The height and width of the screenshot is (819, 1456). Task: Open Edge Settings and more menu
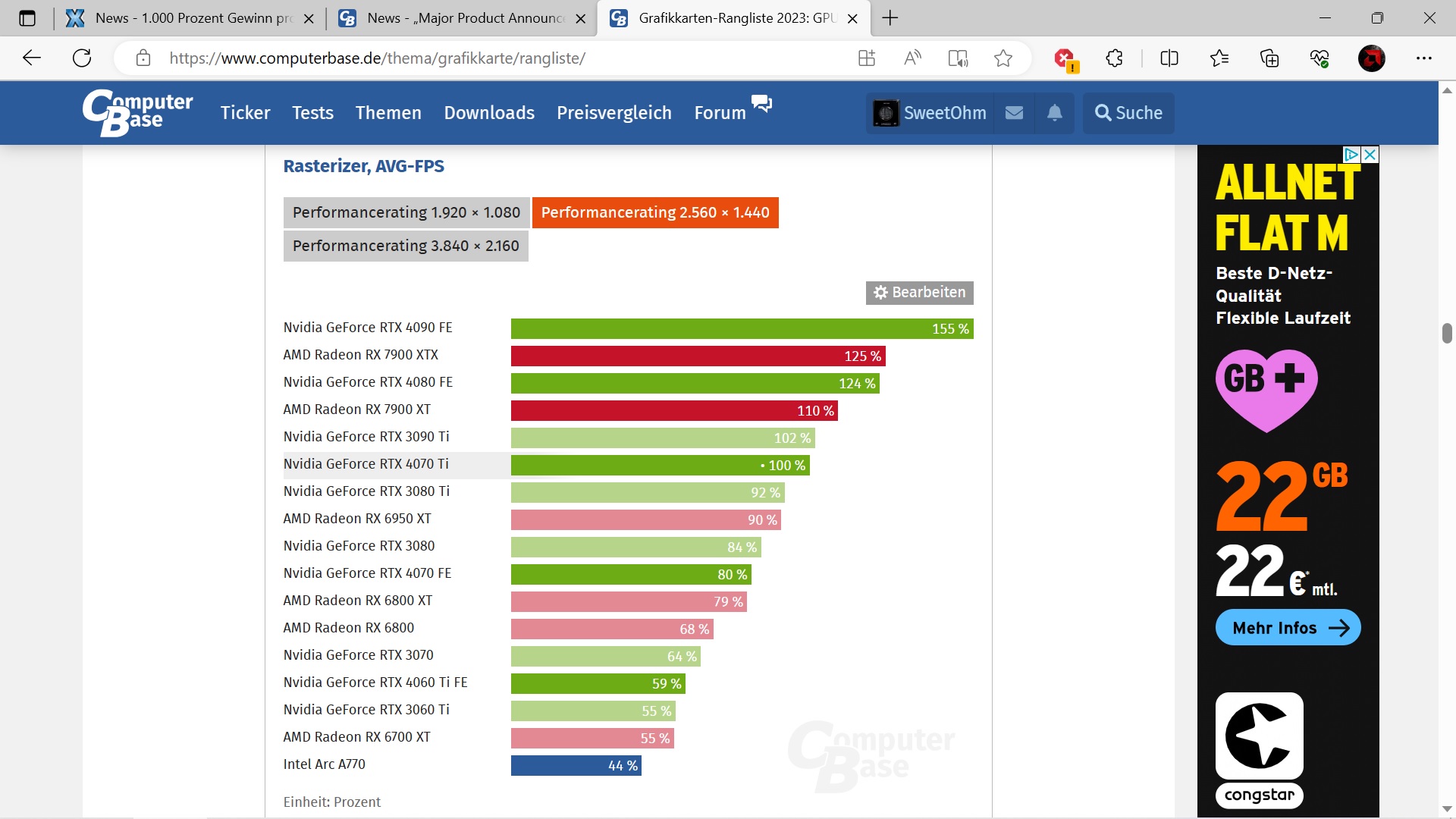click(x=1423, y=58)
